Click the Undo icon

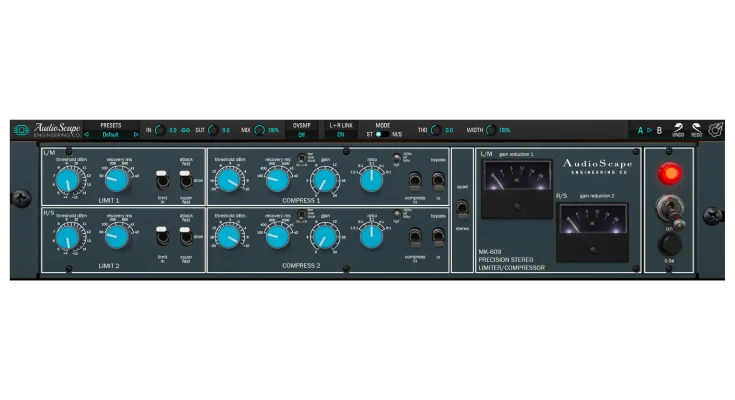coord(678,129)
